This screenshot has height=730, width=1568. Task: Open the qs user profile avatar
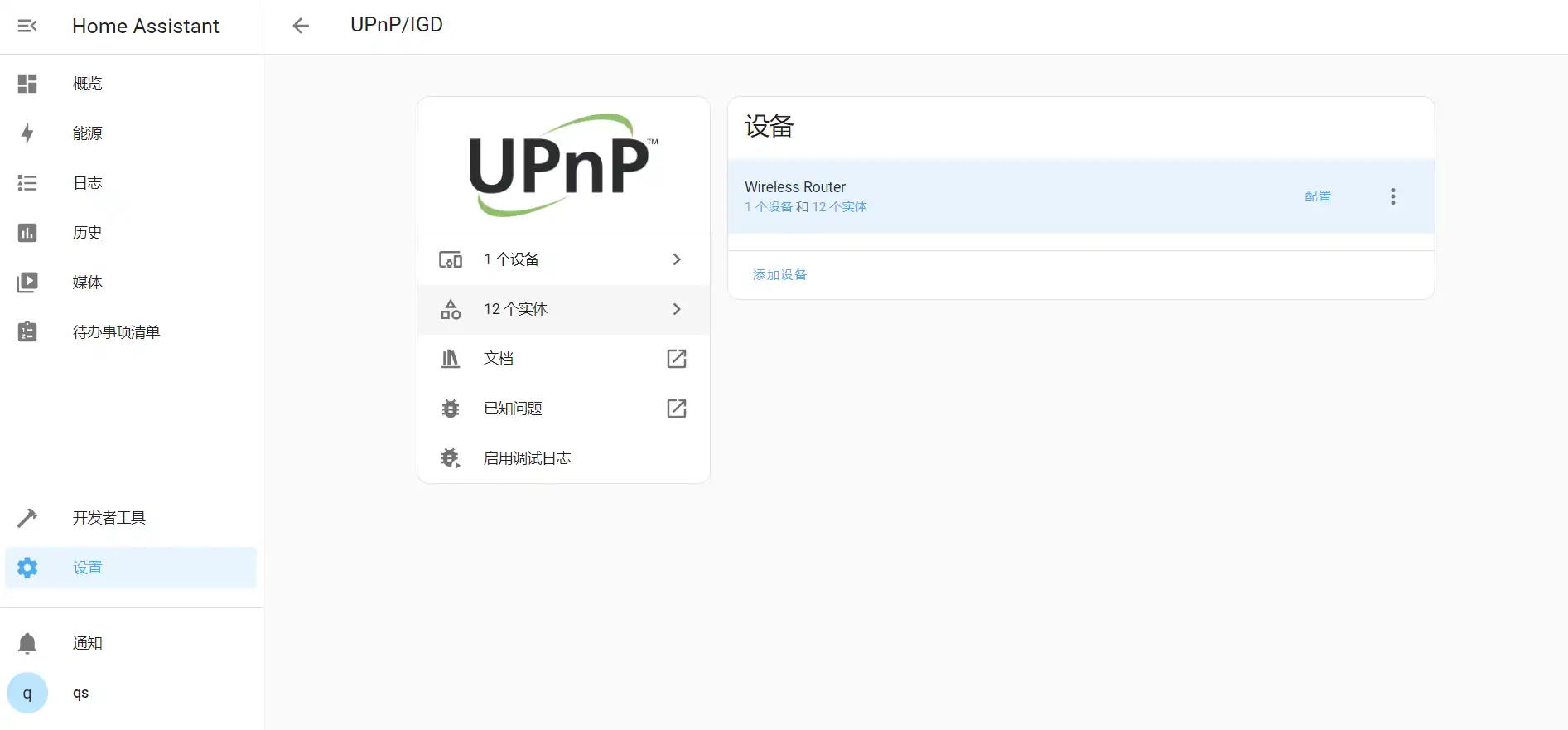[x=27, y=694]
